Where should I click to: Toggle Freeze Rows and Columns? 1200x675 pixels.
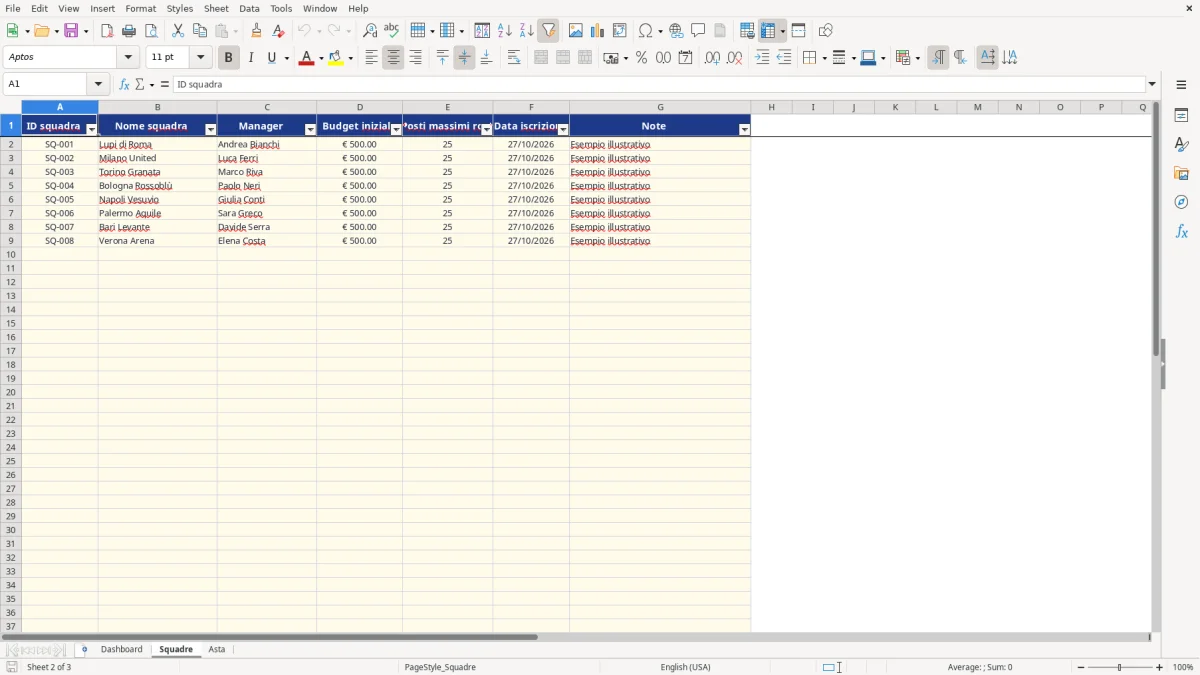768,31
